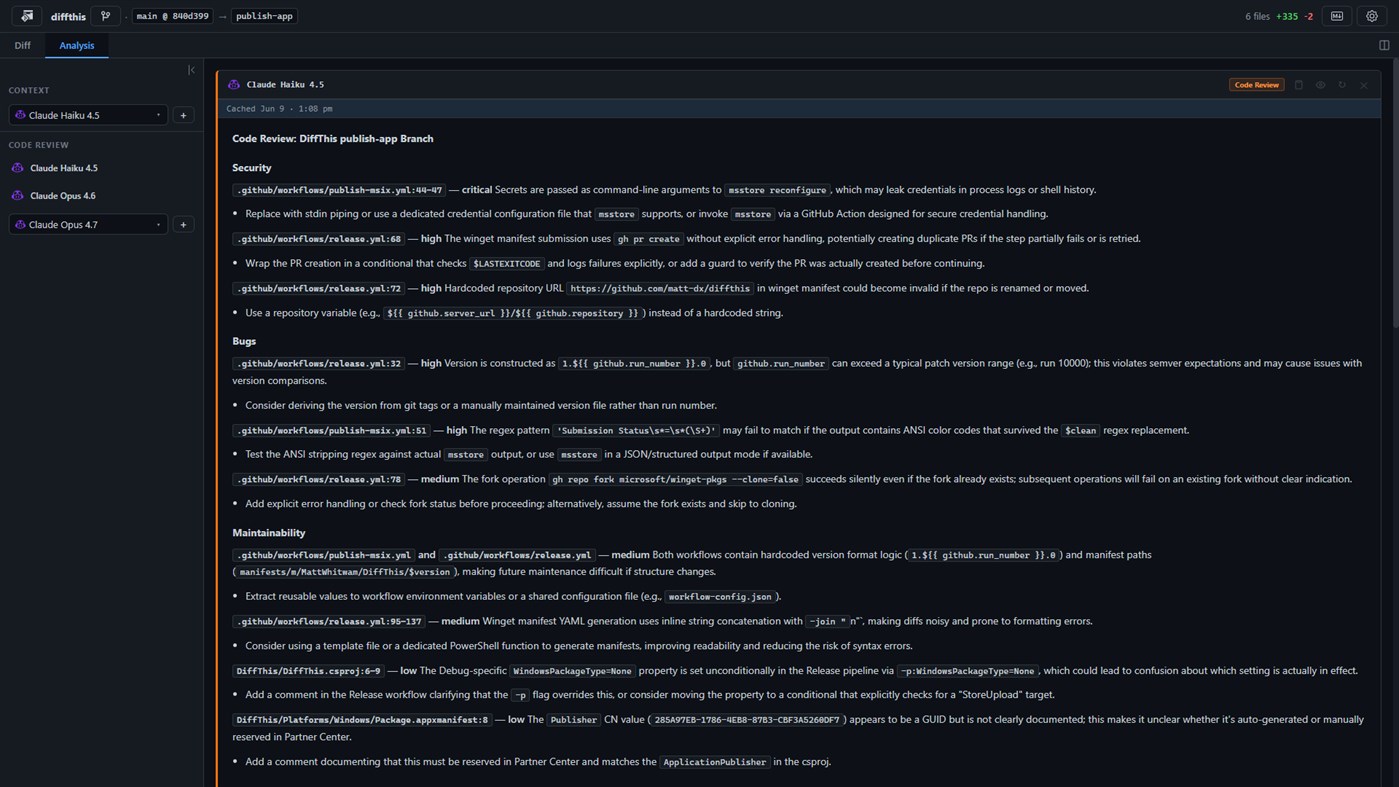
Task: Click the main @ 840d399 base ref chip
Action: click(x=172, y=16)
